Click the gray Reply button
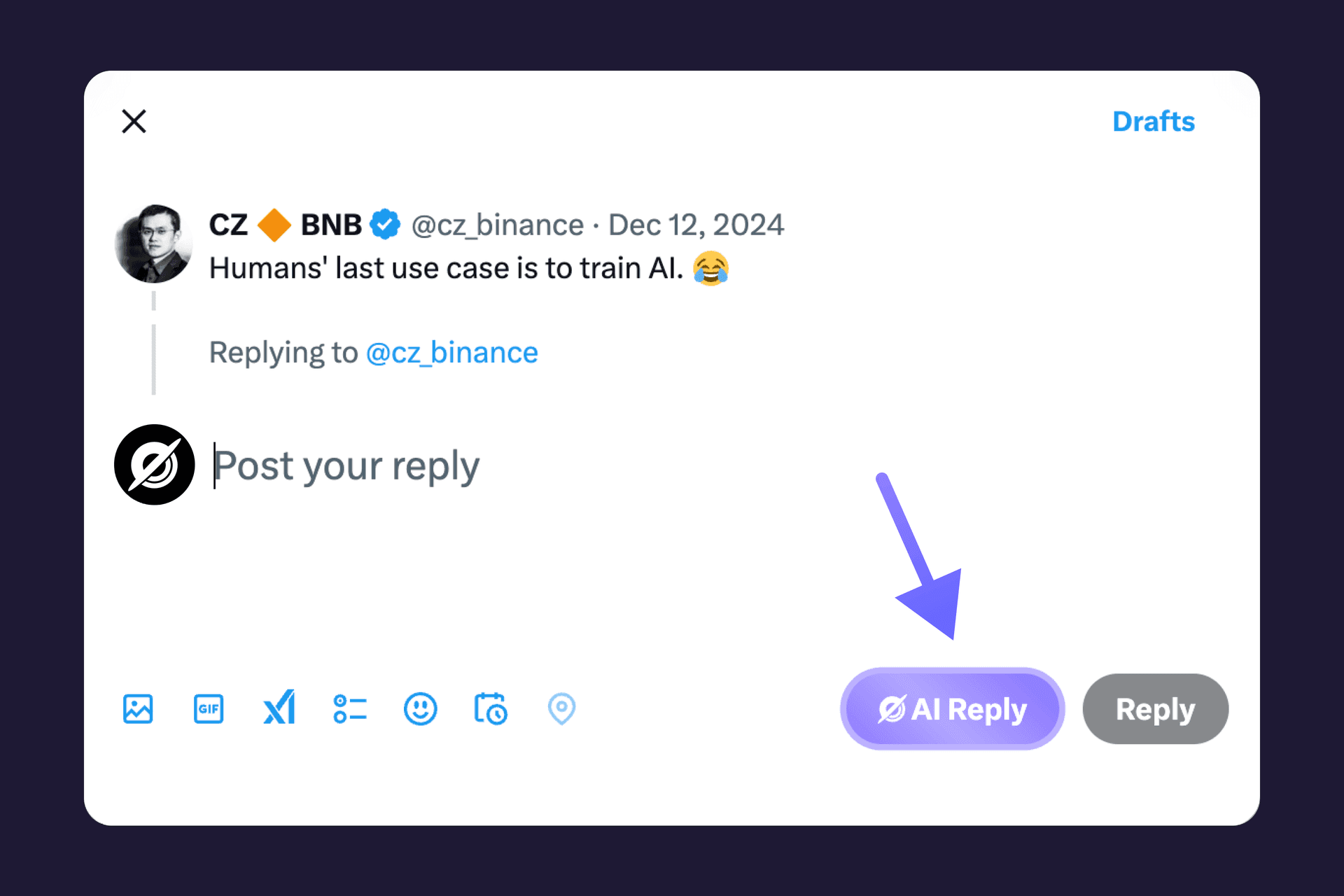Image resolution: width=1344 pixels, height=896 pixels. click(1155, 708)
